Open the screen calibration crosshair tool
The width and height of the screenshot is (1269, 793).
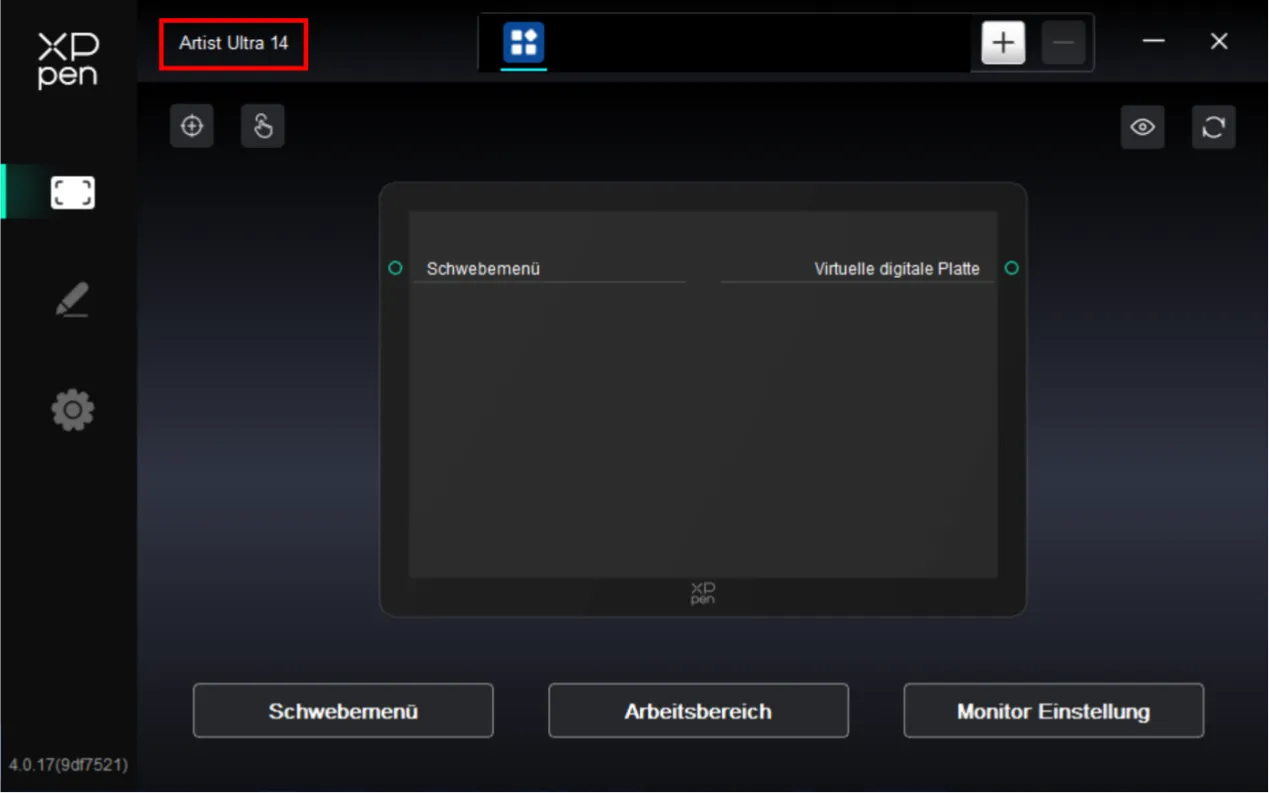[x=191, y=126]
